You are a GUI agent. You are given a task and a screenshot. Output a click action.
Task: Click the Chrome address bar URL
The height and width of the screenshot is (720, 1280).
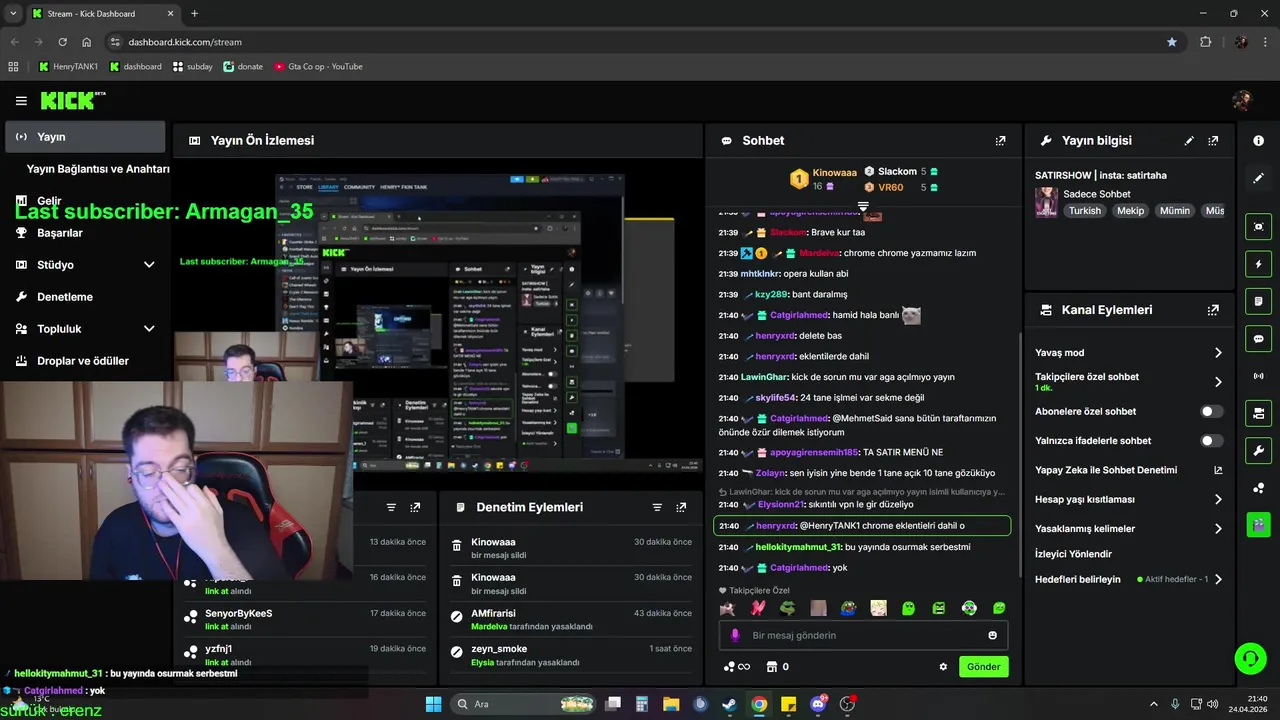coord(185,42)
